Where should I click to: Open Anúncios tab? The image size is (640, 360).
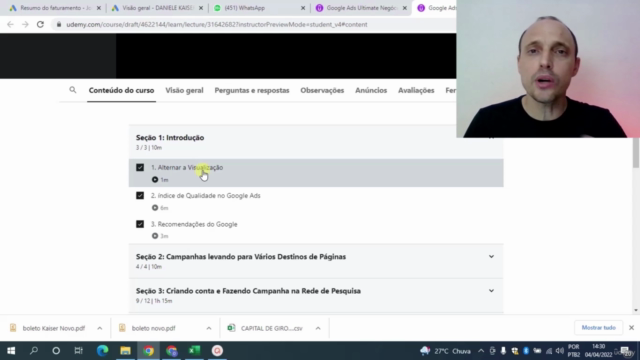point(371,91)
